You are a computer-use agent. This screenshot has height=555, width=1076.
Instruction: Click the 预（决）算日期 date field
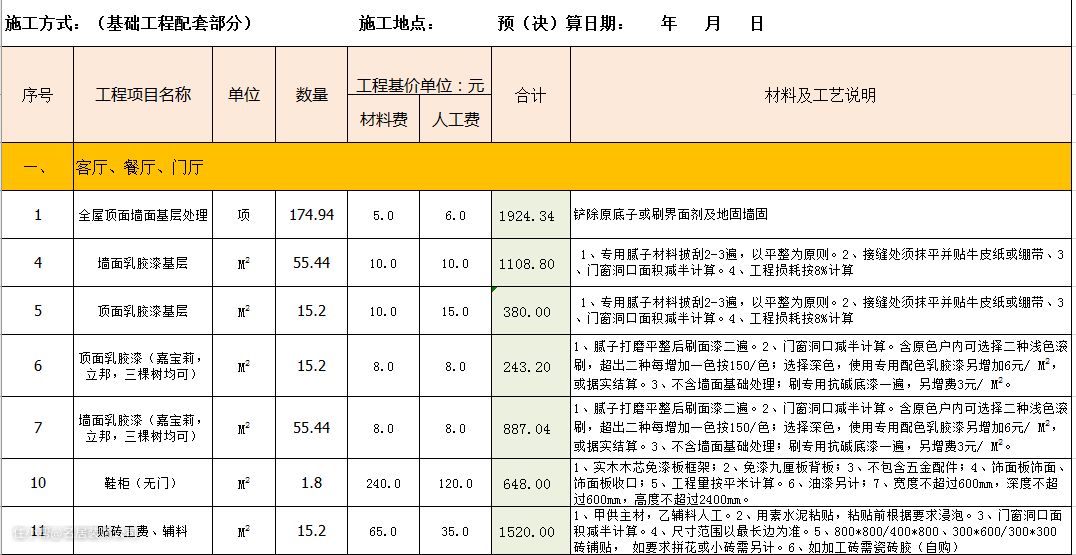(562, 24)
